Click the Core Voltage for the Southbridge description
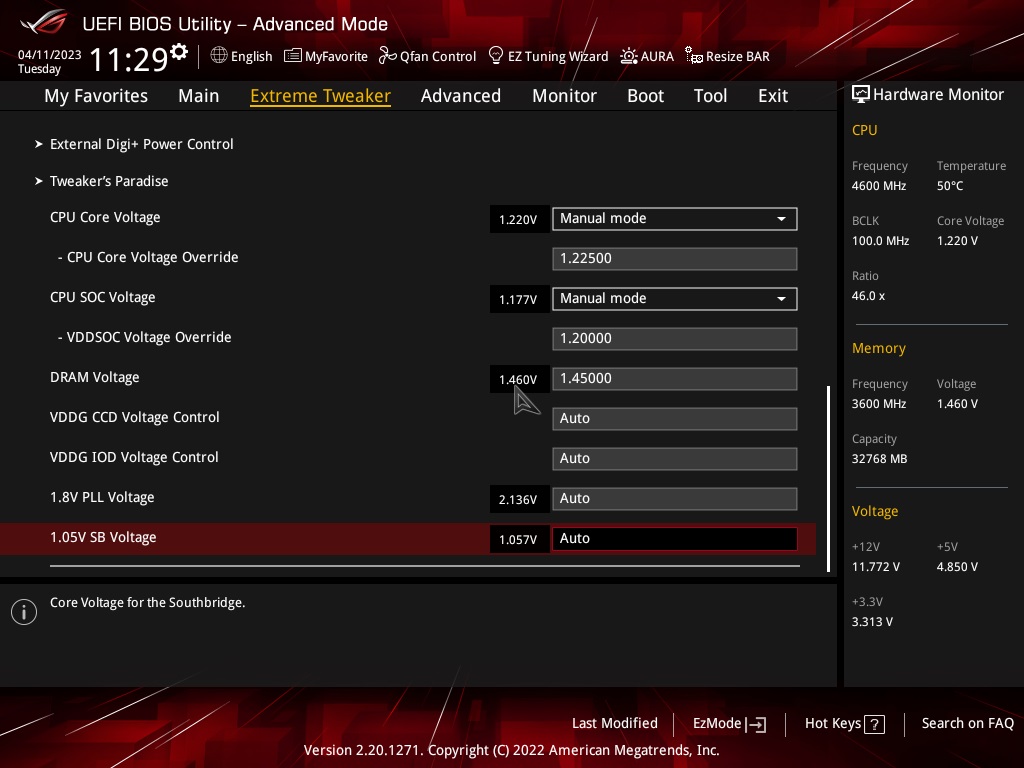This screenshot has width=1024, height=768. pyautogui.click(x=148, y=603)
